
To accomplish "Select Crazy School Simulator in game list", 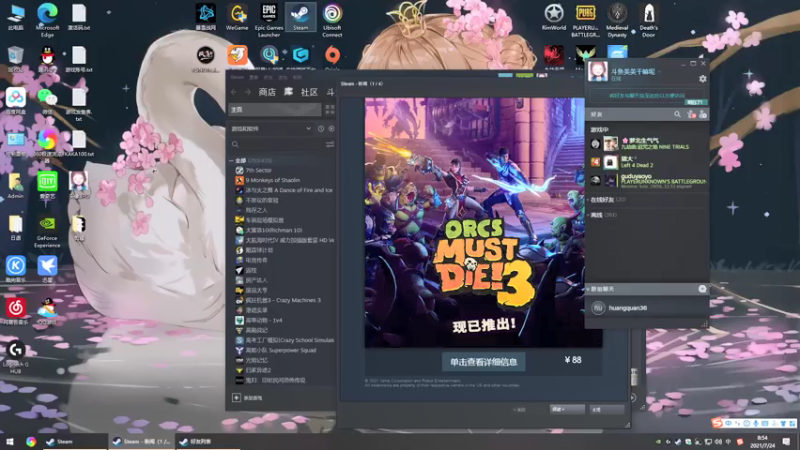I will 284,340.
